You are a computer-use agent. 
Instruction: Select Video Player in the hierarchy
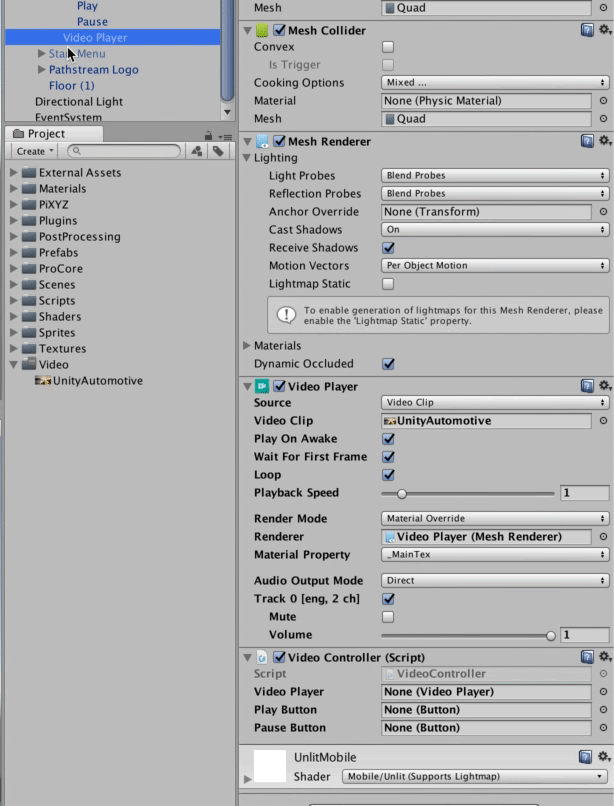point(95,38)
